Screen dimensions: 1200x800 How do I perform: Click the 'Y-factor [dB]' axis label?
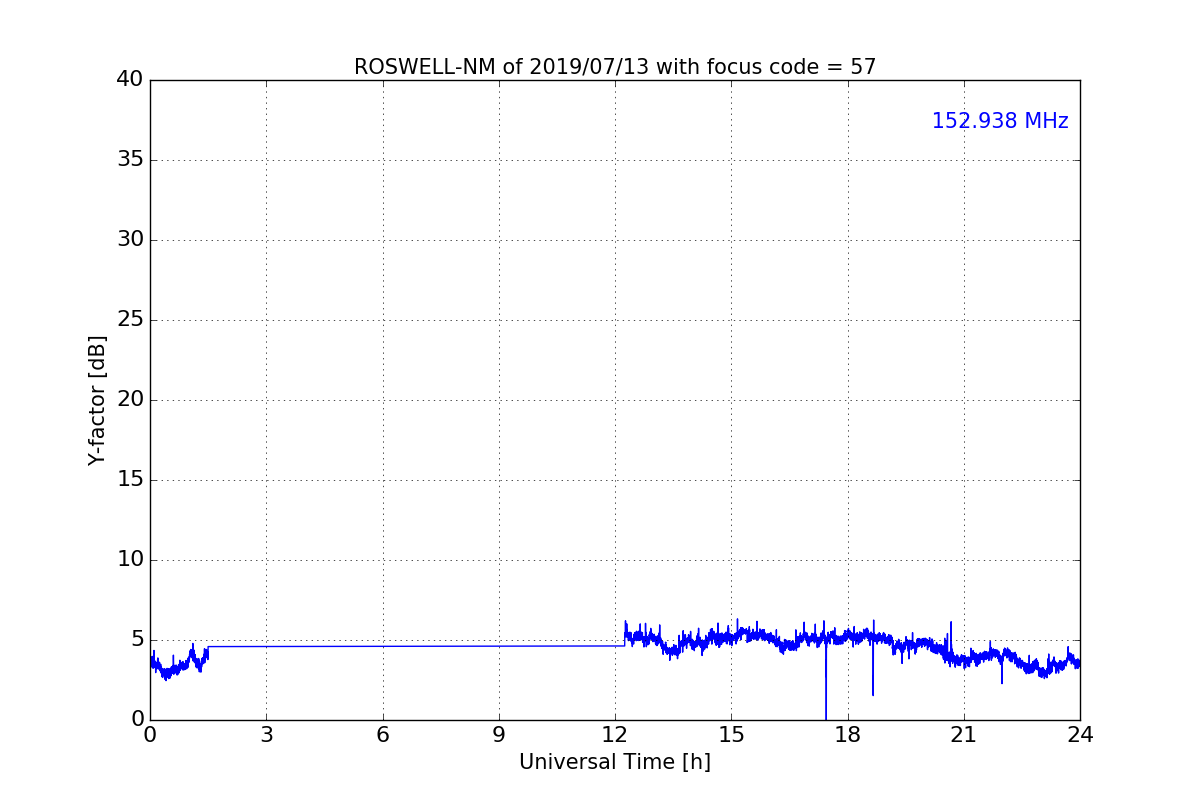point(97,400)
